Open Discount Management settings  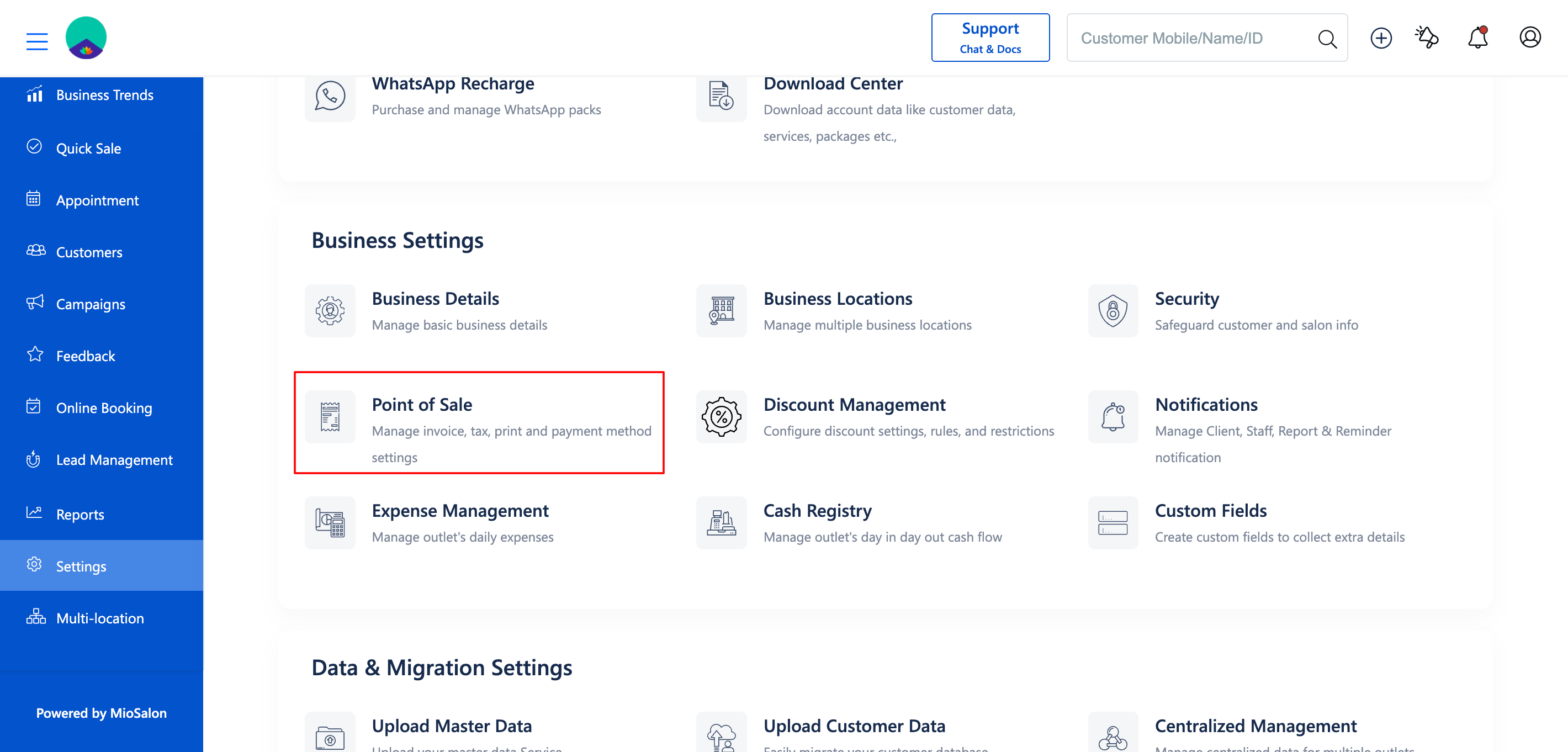pyautogui.click(x=854, y=404)
